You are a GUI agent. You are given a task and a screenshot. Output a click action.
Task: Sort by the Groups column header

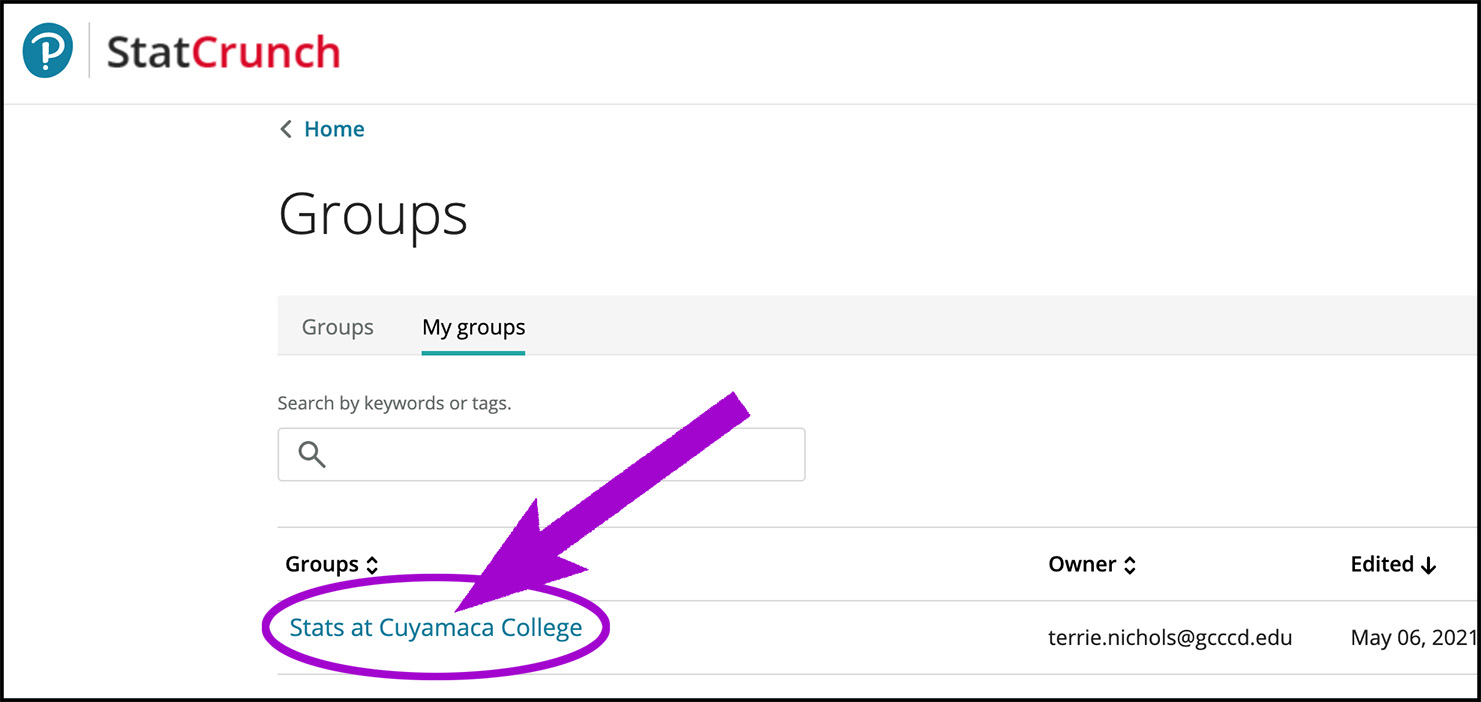pos(322,564)
